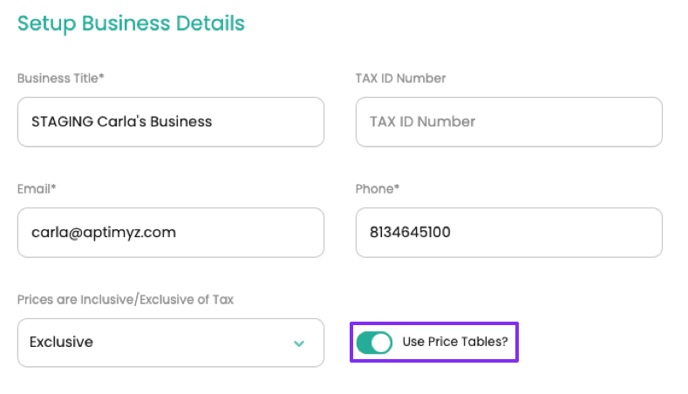Click into the empty TAX ID Number field

click(x=509, y=122)
